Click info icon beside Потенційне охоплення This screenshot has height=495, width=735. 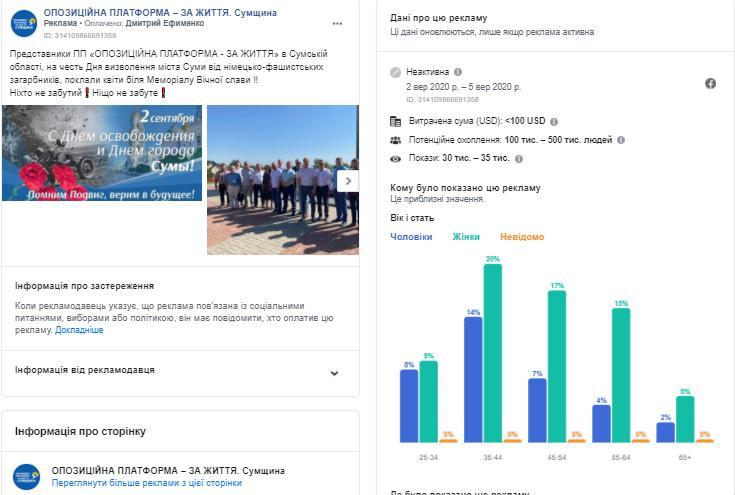pos(621,140)
